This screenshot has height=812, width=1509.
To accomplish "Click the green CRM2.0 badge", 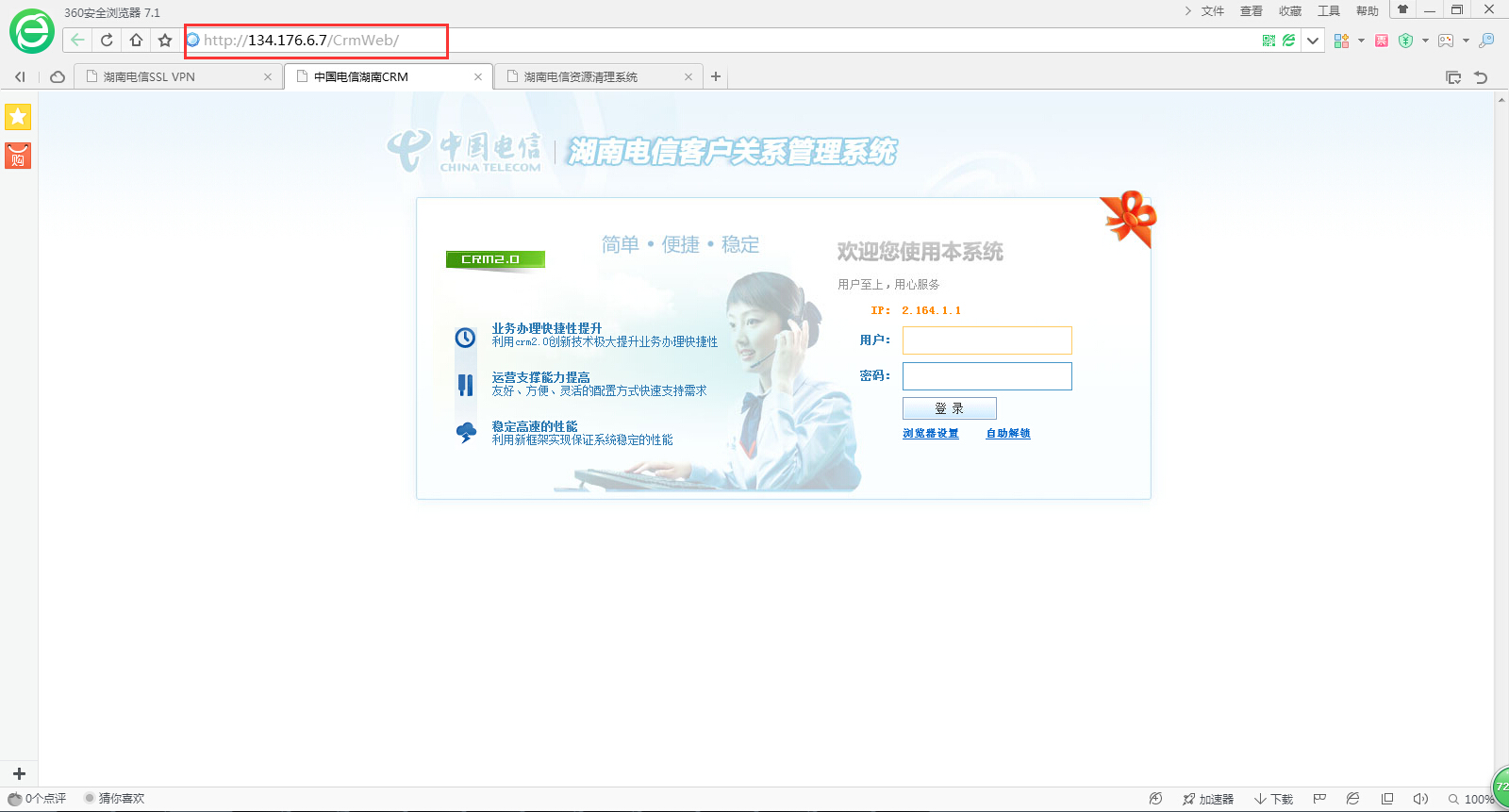I will point(495,259).
